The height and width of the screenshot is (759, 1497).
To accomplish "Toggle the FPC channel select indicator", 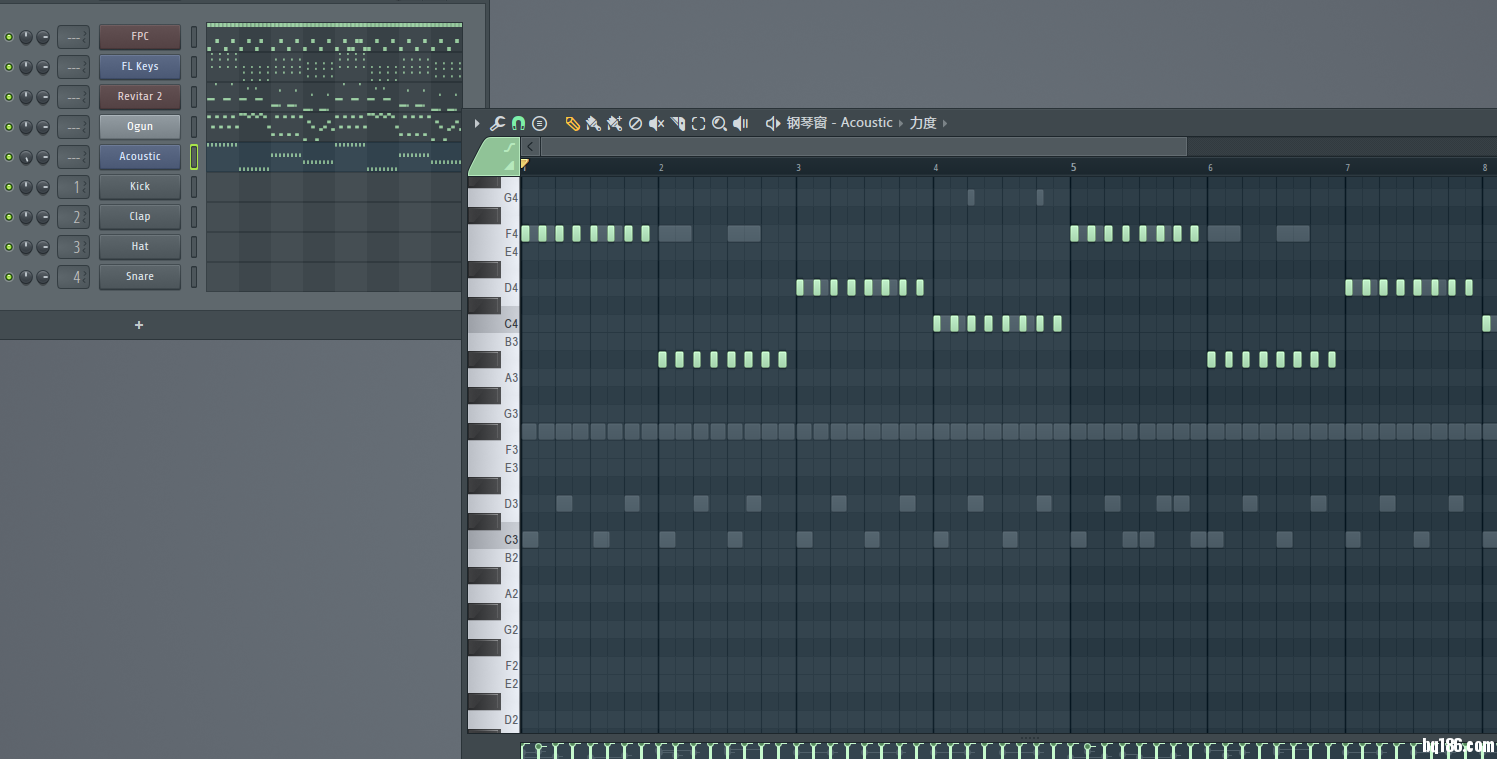I will click(194, 37).
